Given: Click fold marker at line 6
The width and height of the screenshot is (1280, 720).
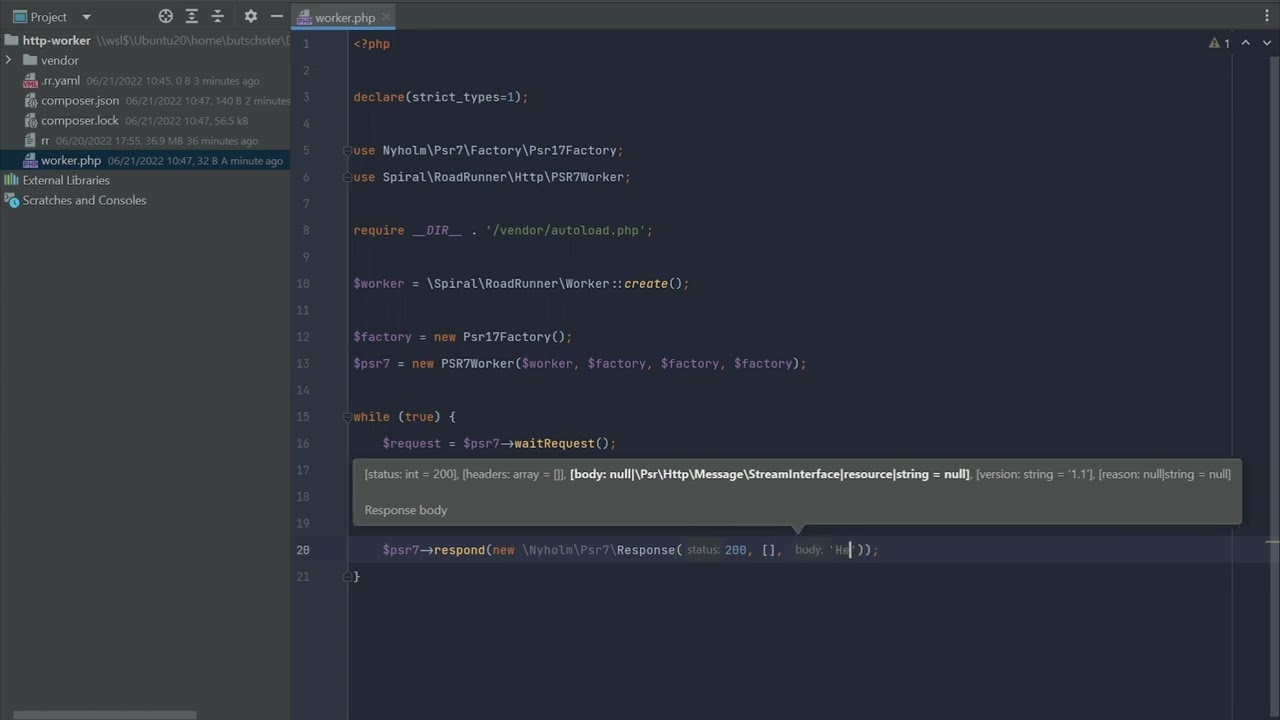Looking at the screenshot, I should point(348,177).
